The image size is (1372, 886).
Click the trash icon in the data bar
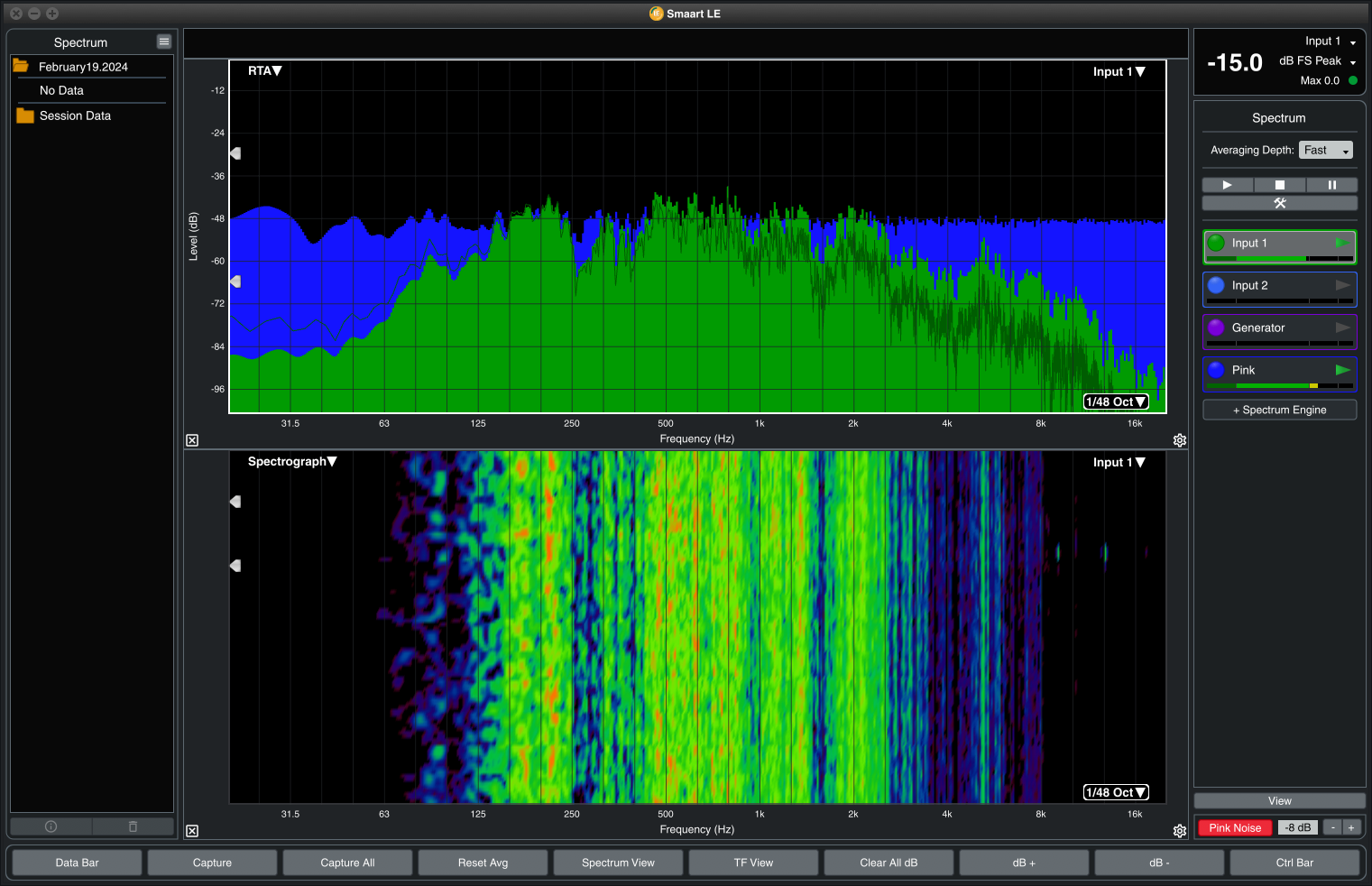133,826
